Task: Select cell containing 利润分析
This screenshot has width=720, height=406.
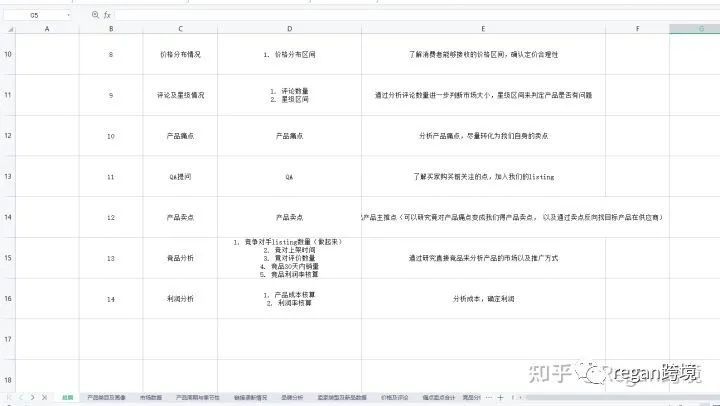Action: coord(180,299)
